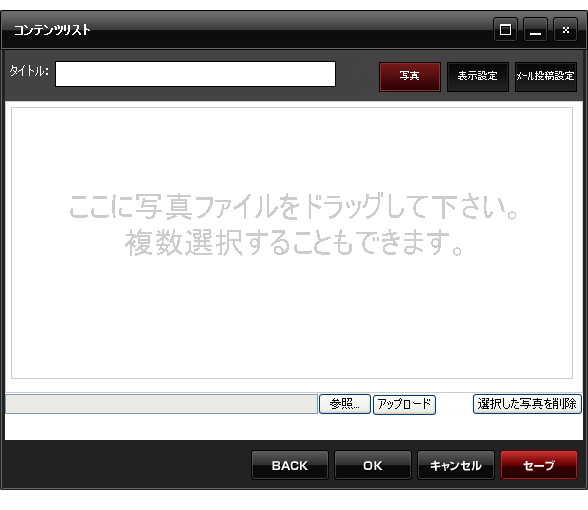The image size is (588, 510).
Task: Save using the red セーブ button
Action: (x=539, y=465)
